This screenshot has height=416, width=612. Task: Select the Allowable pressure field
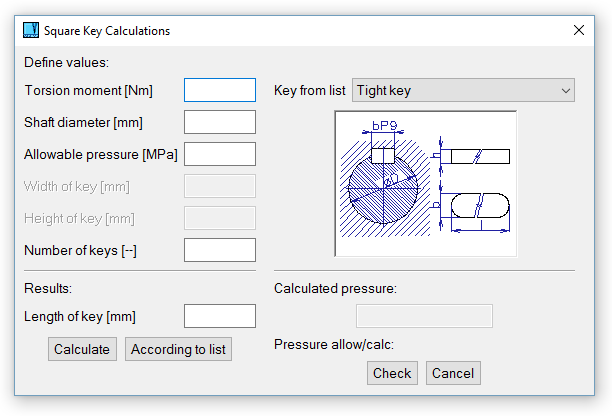(x=220, y=154)
